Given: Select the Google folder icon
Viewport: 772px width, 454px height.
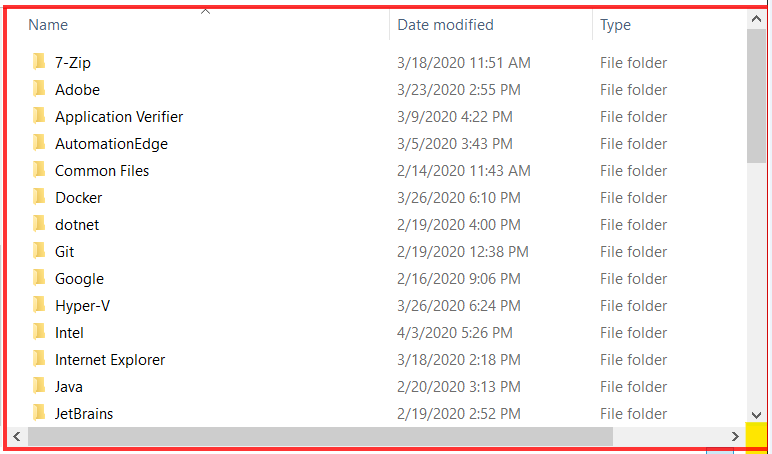Looking at the screenshot, I should click(x=39, y=278).
